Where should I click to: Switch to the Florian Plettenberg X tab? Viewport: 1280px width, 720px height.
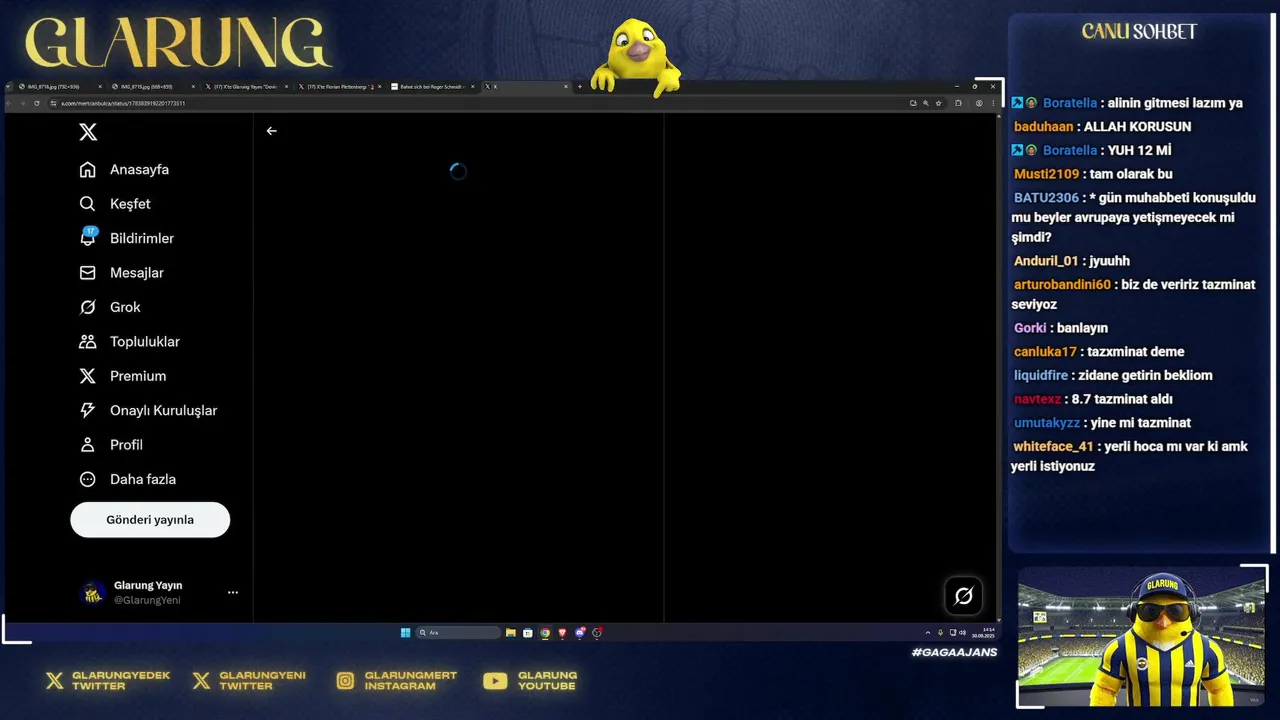[340, 87]
